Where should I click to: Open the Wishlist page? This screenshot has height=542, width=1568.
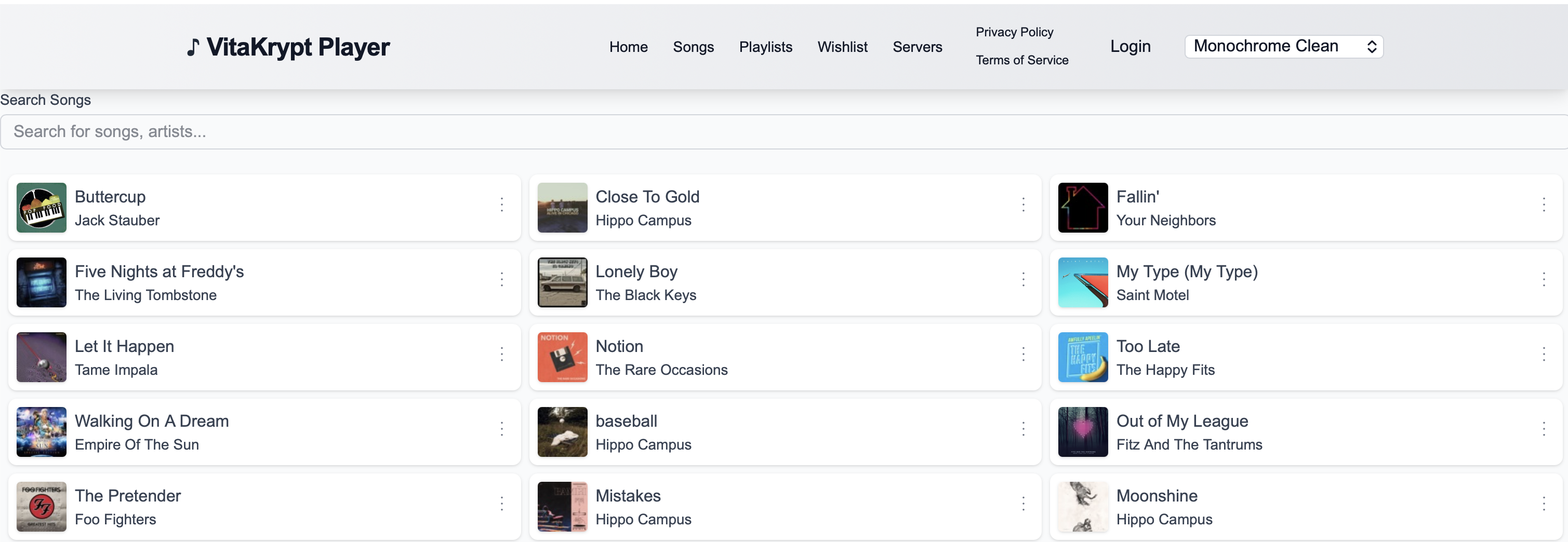click(842, 47)
